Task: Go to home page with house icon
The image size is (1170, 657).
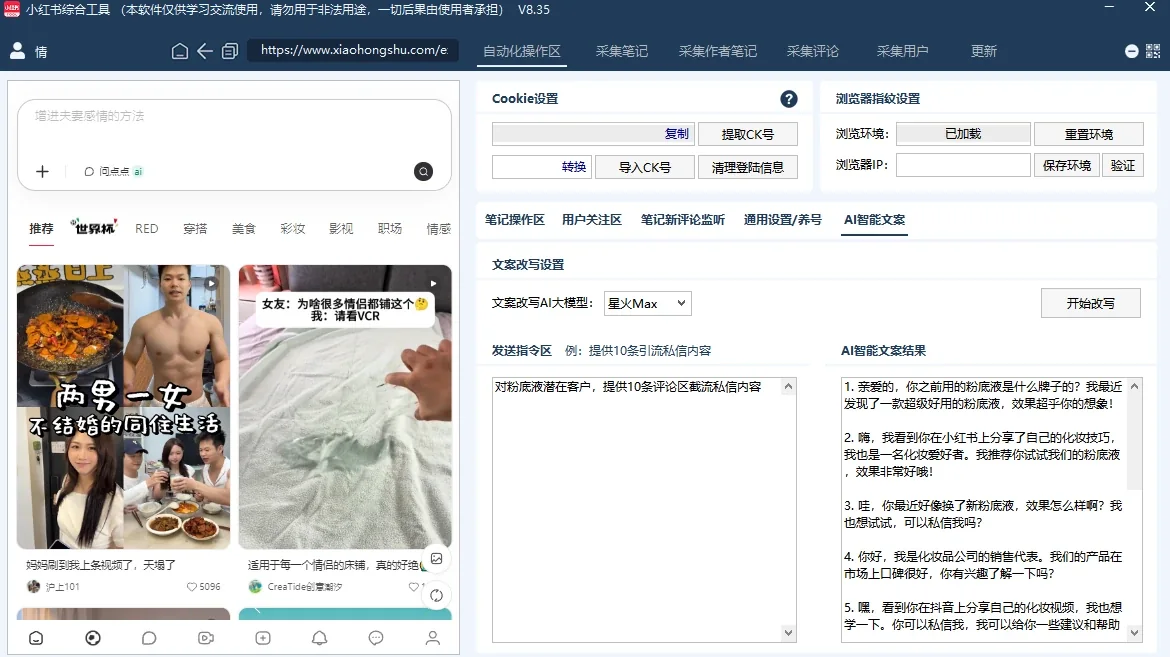Action: coord(180,51)
